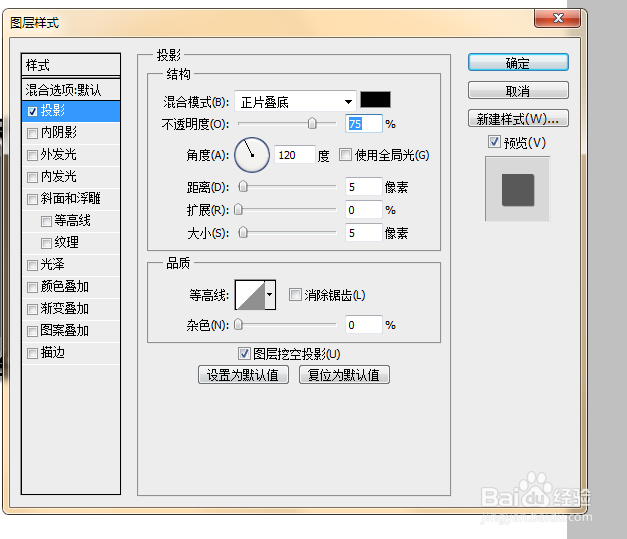Close the 图层样式 dialog with X
The width and height of the screenshot is (627, 539).
tap(557, 18)
